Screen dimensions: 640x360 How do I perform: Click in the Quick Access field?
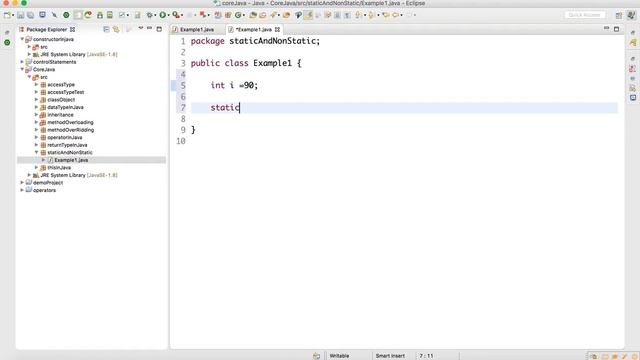pos(584,15)
